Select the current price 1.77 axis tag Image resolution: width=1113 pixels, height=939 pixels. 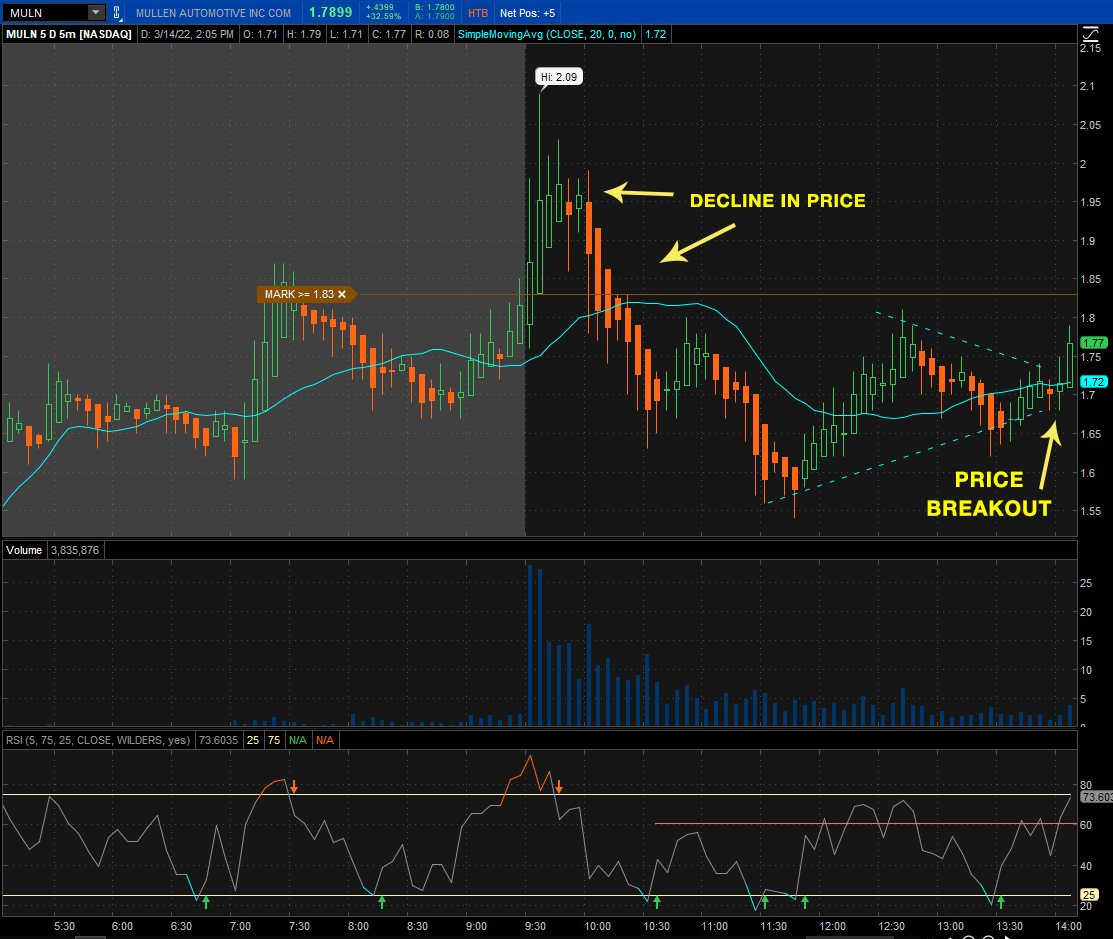click(x=1094, y=343)
